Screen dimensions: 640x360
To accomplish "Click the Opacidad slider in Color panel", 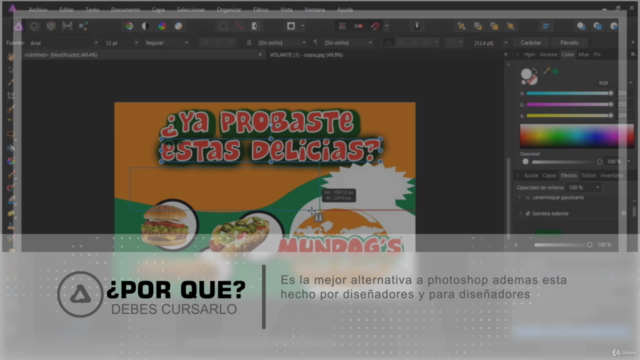I will [x=567, y=162].
